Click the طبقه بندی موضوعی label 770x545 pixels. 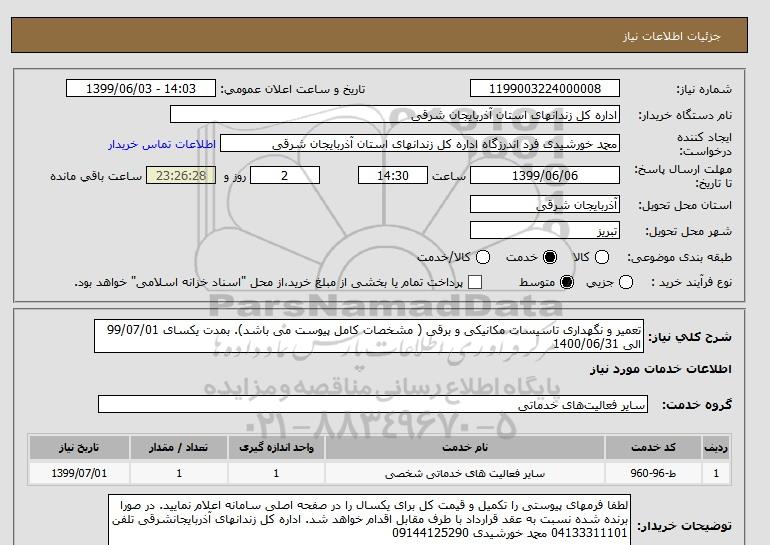[679, 257]
